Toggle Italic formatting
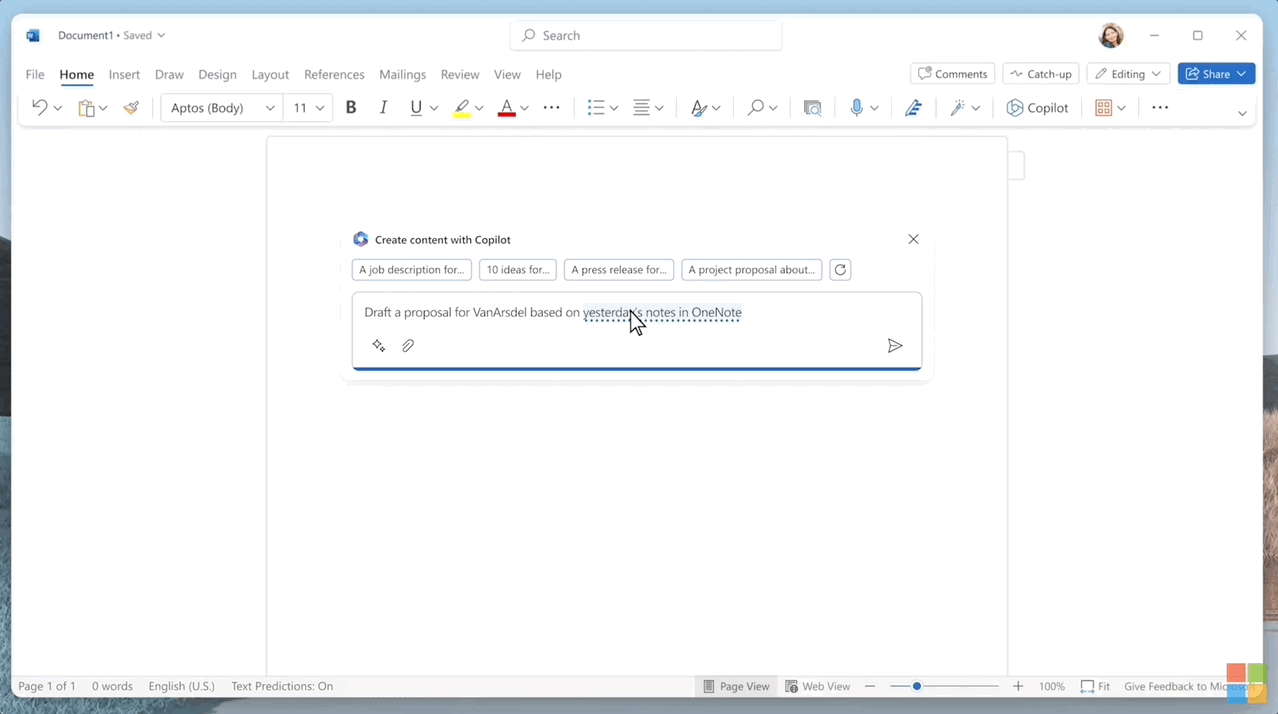Viewport: 1278px width, 714px height. click(x=383, y=108)
